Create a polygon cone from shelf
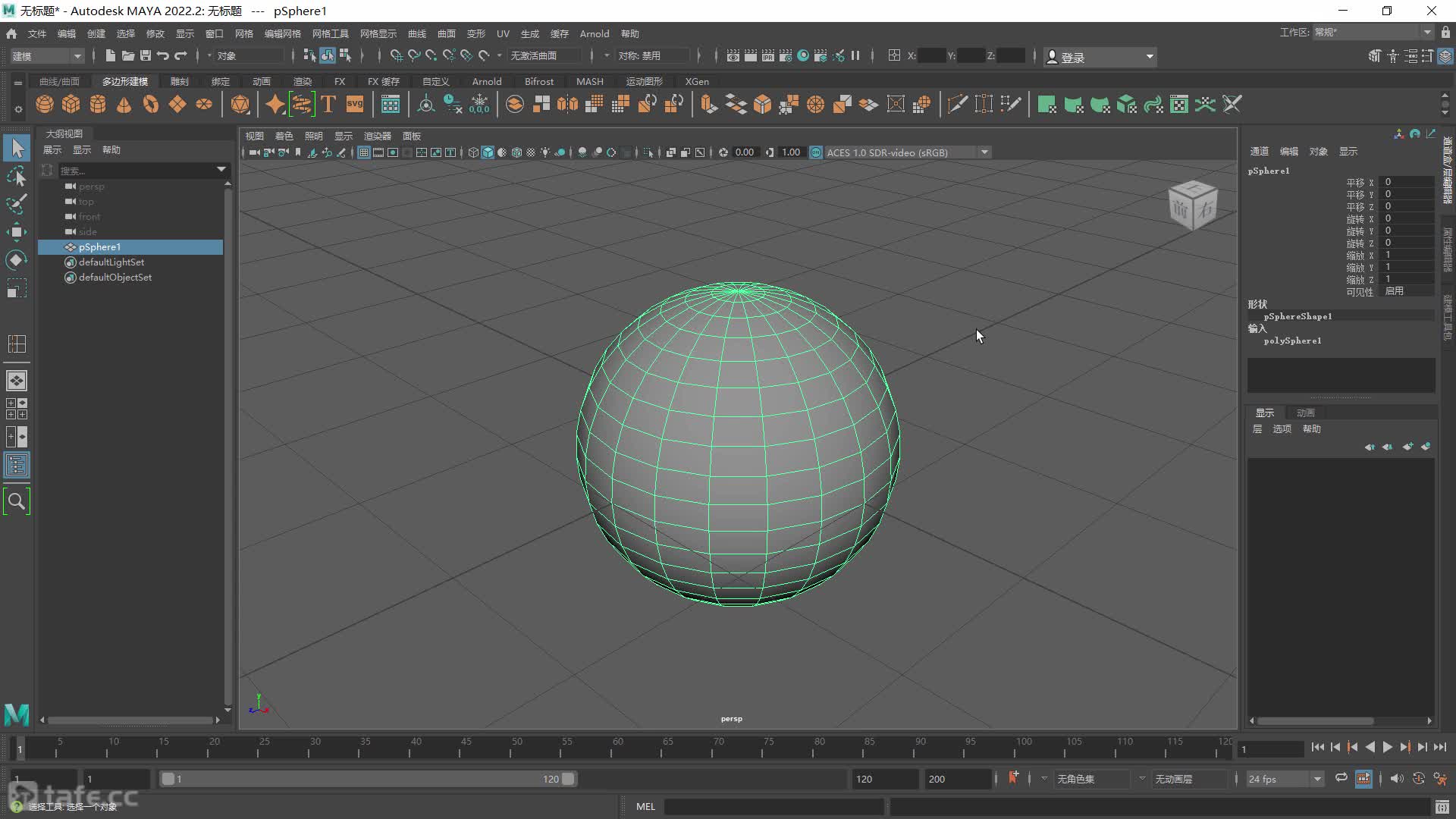Viewport: 1456px width, 819px height. pos(124,105)
